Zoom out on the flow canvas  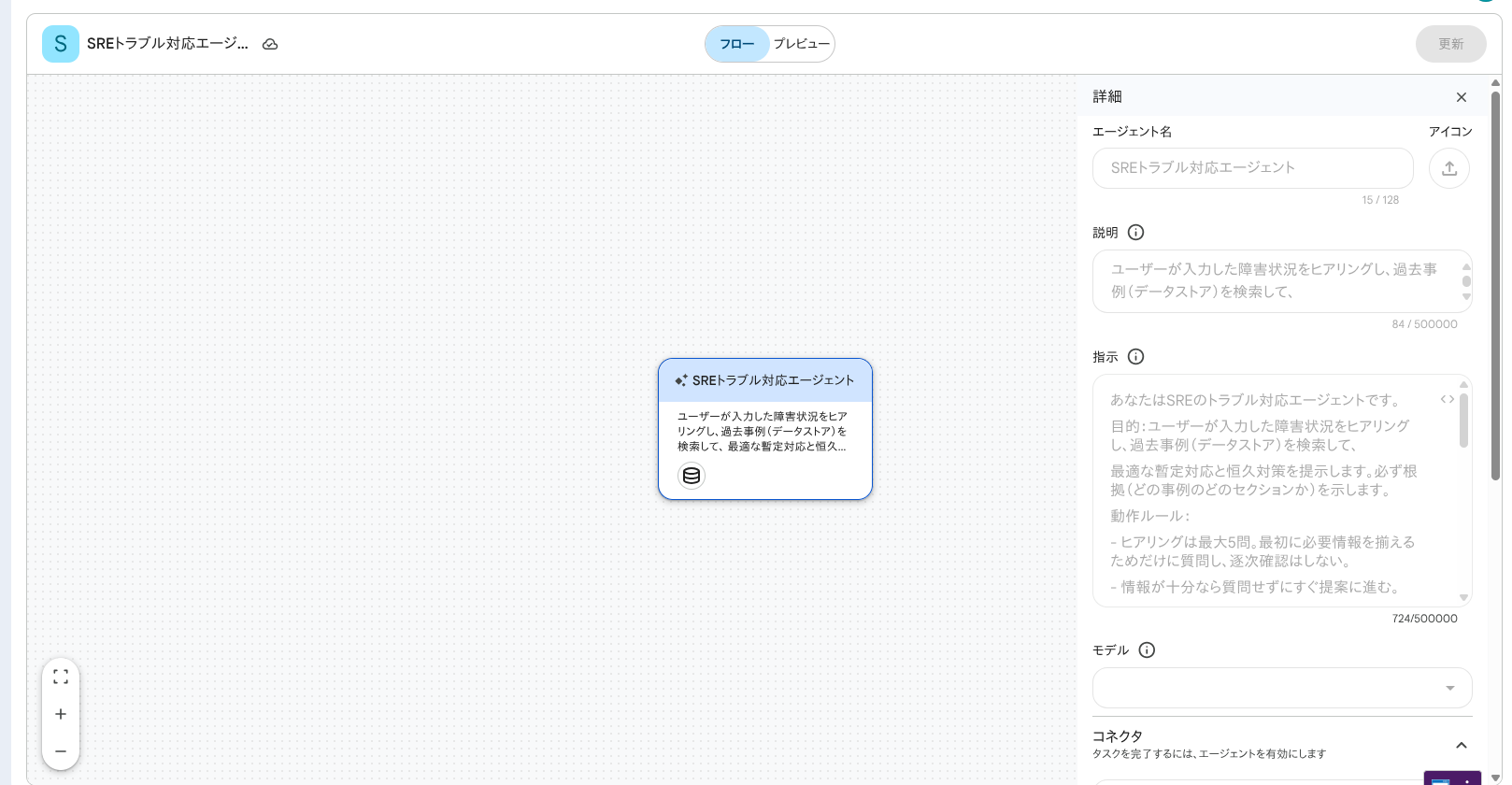[x=61, y=751]
